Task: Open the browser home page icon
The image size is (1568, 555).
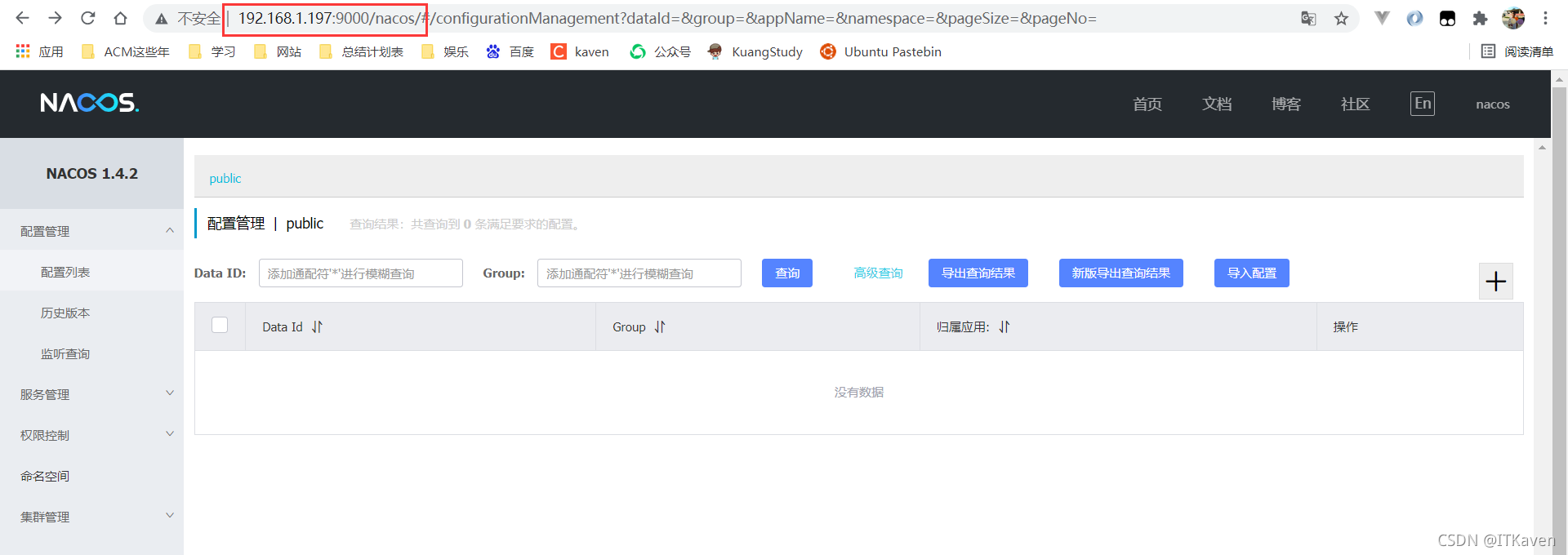Action: click(x=120, y=18)
